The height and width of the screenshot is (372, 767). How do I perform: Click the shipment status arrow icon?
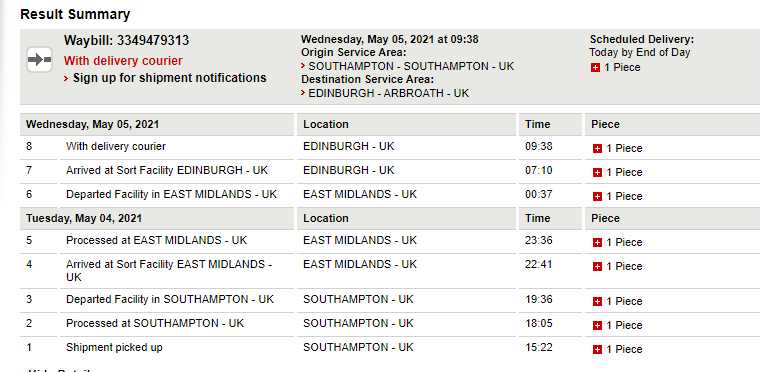pyautogui.click(x=39, y=60)
